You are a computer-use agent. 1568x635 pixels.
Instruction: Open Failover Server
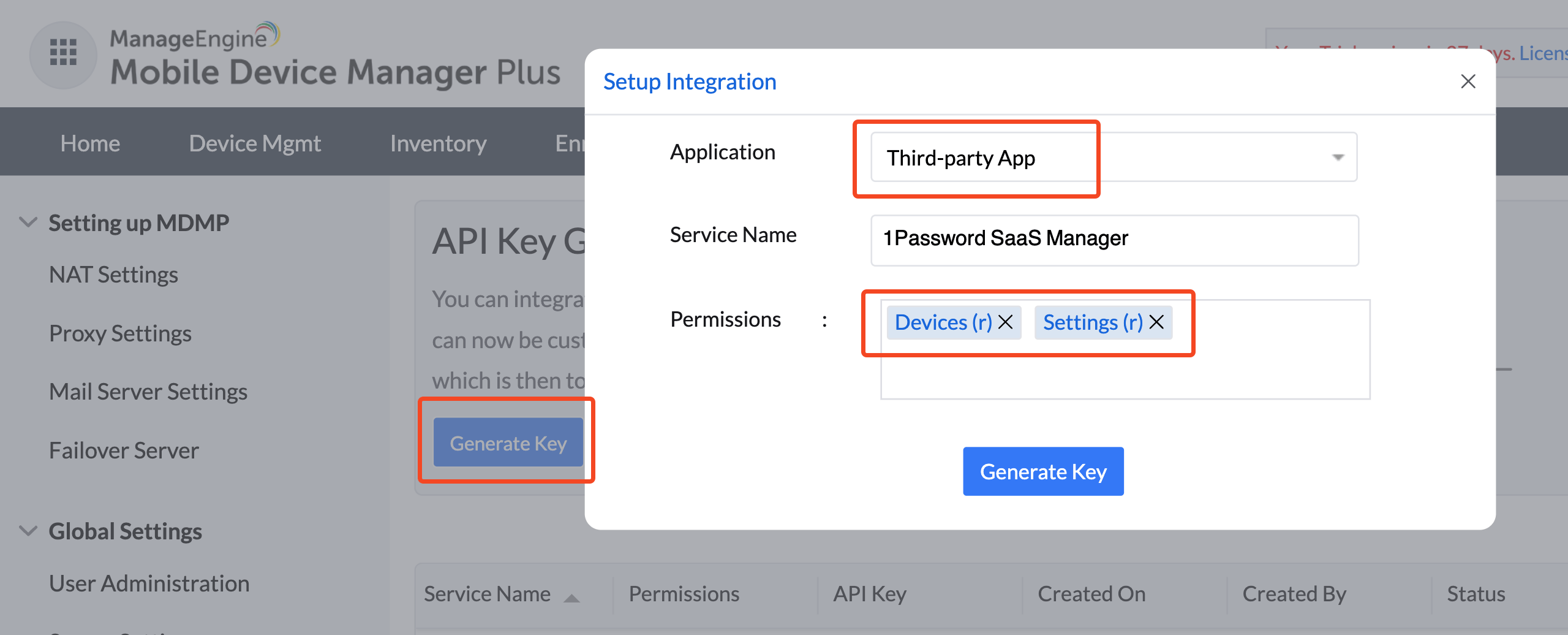[x=124, y=451]
